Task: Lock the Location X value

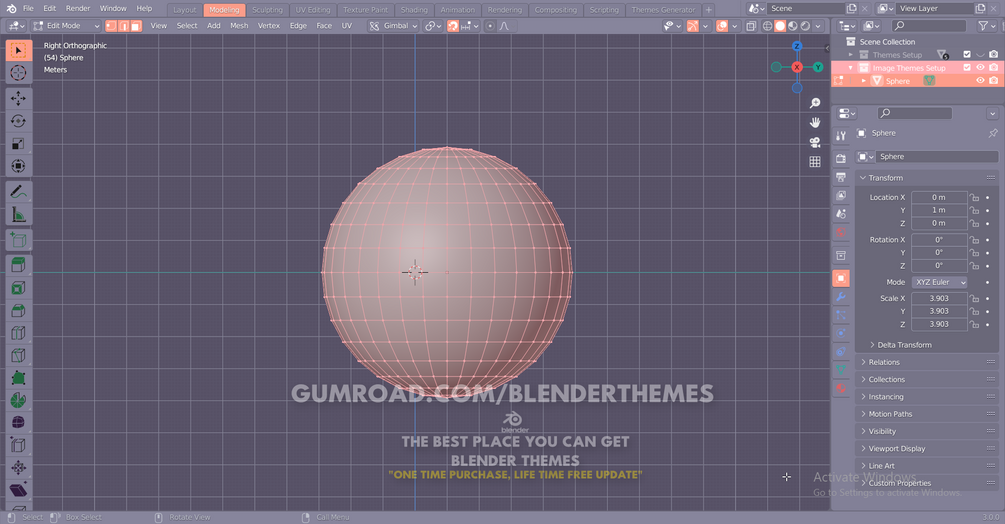Action: click(974, 197)
